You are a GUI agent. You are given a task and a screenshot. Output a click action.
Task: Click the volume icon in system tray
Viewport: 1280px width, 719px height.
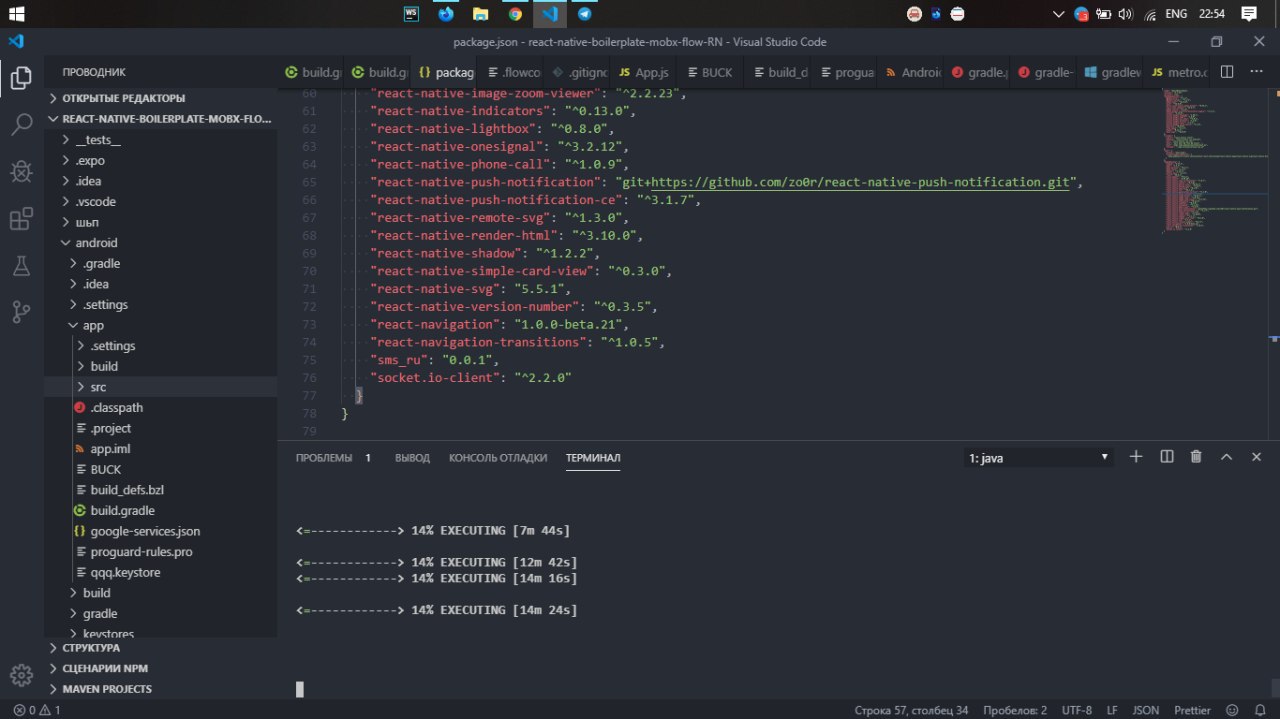coord(1125,14)
